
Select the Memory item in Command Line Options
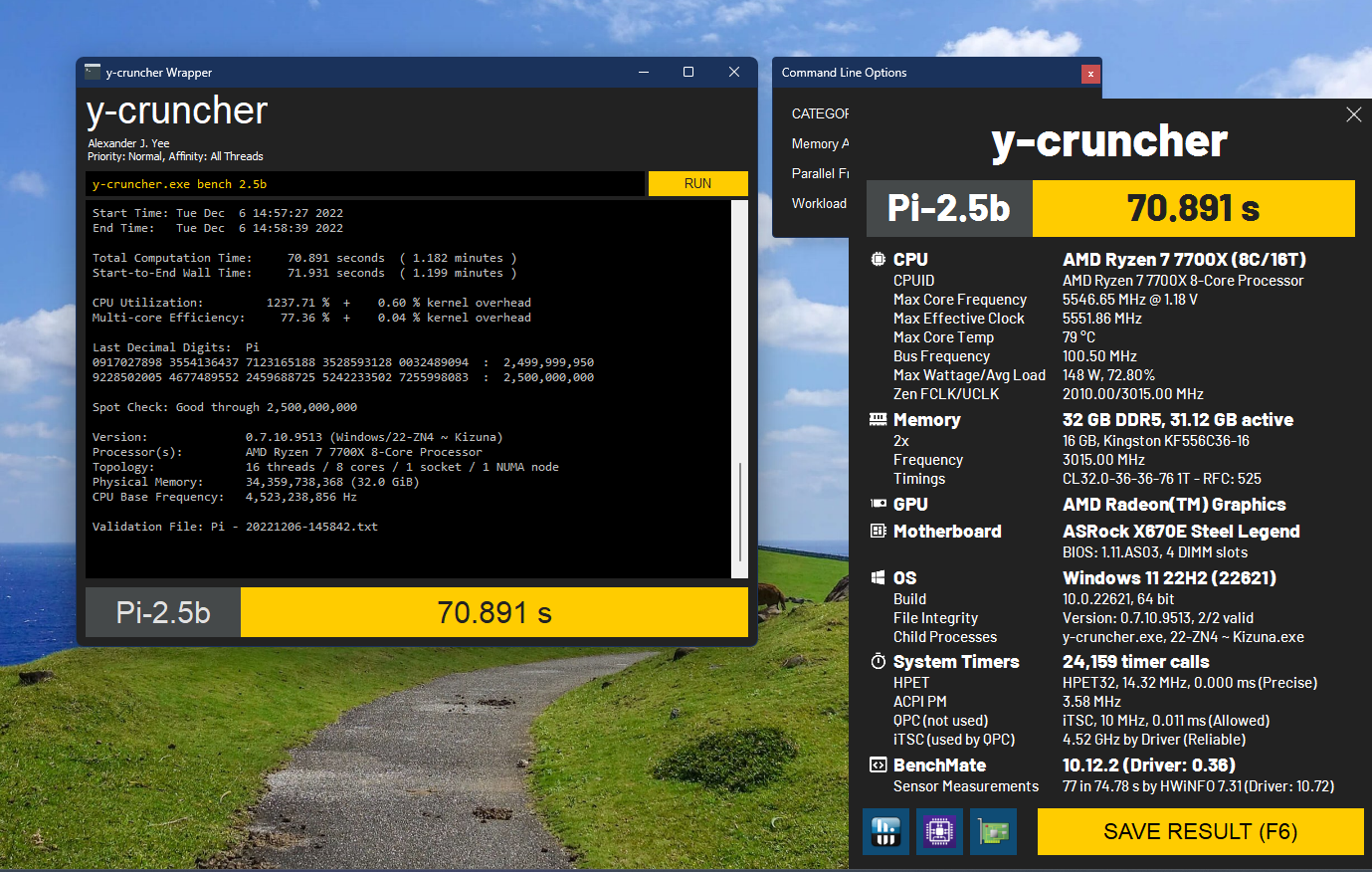[x=820, y=143]
